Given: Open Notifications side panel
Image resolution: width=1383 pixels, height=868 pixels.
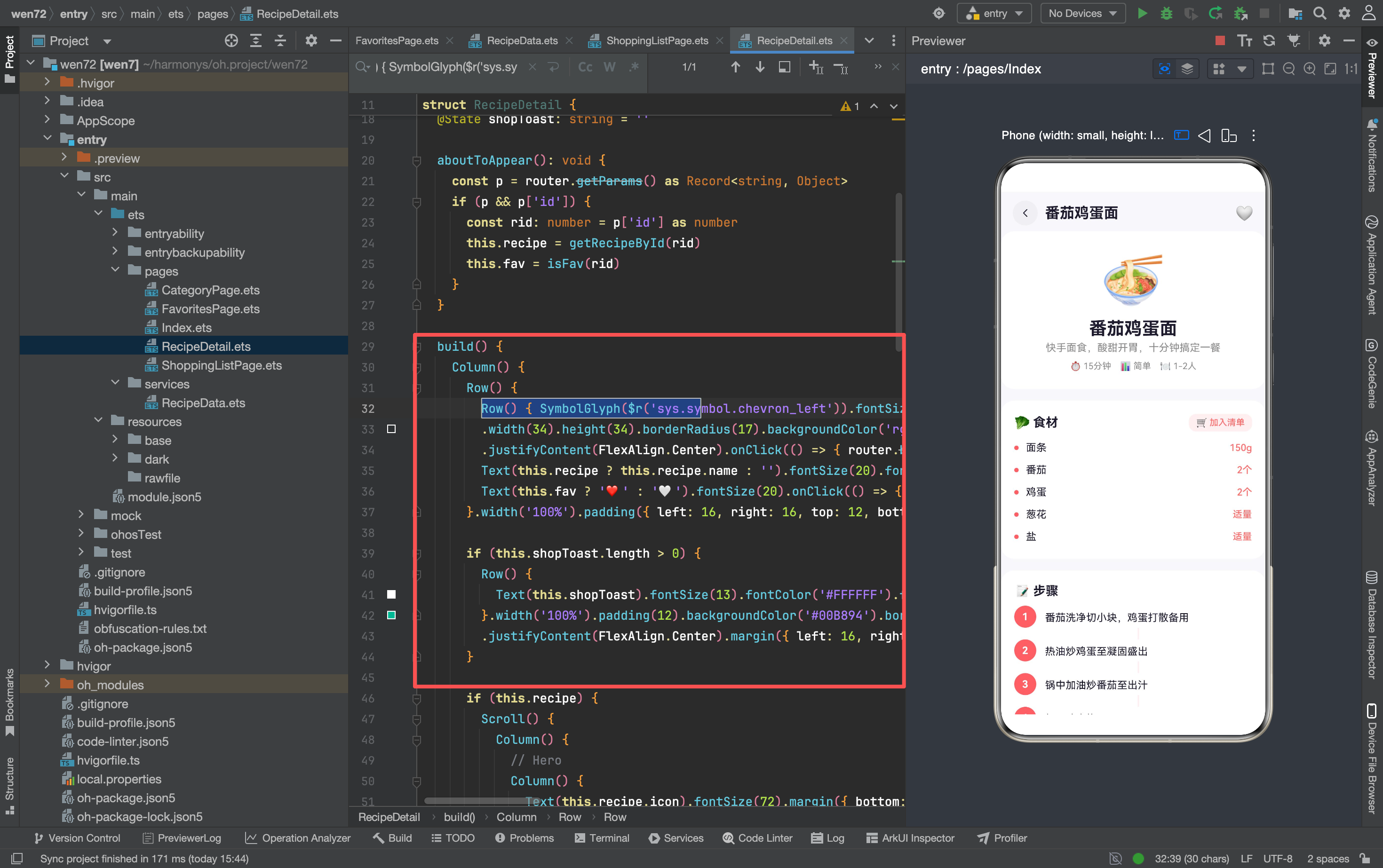Looking at the screenshot, I should (1372, 155).
